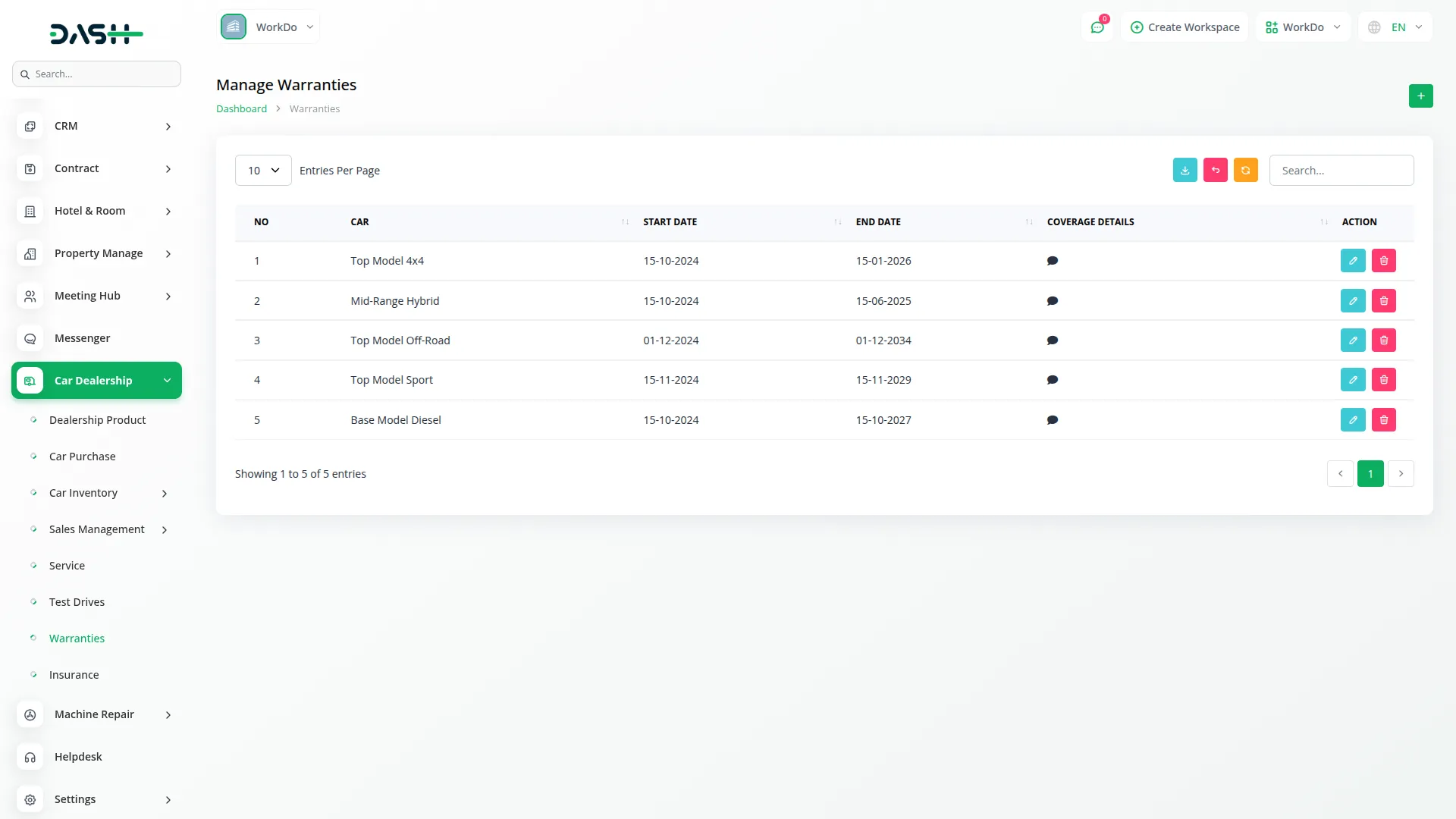Click the orange refresh reload icon

1245,171
